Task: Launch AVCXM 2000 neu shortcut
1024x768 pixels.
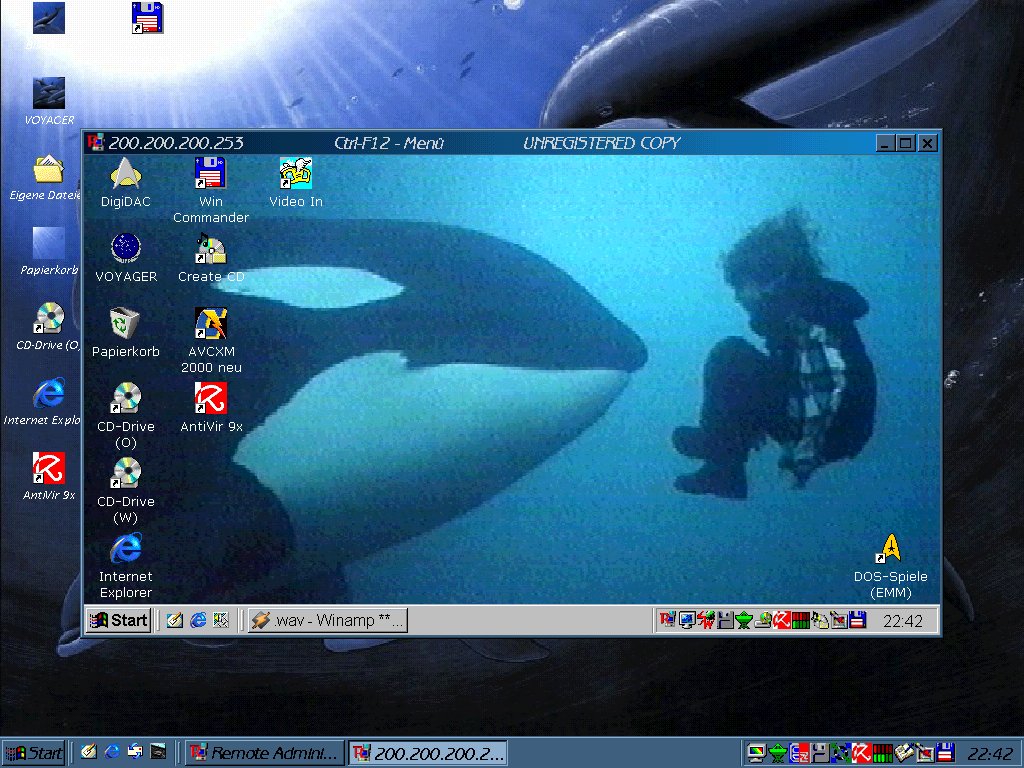Action: (210, 324)
